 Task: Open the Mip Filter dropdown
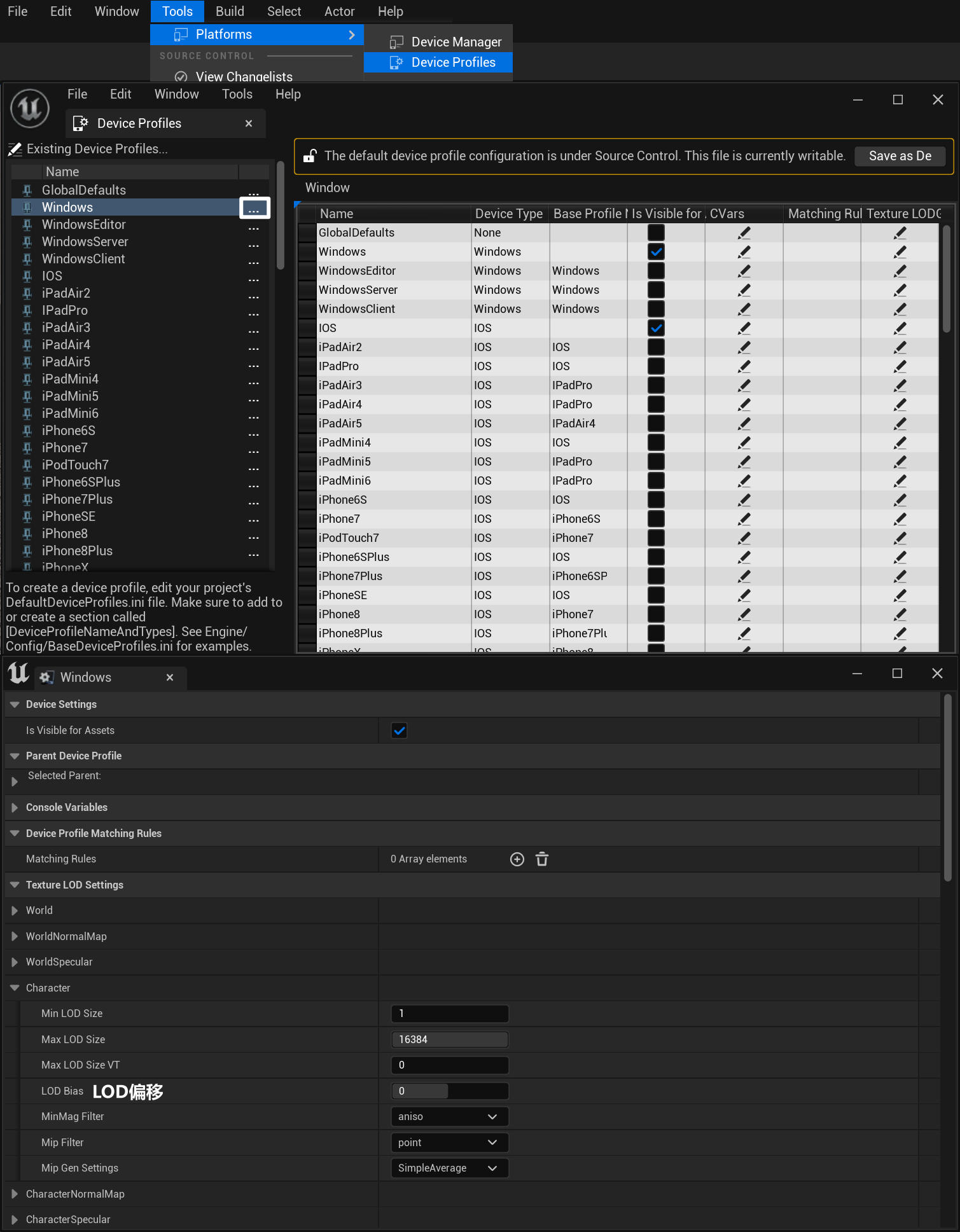coord(449,1143)
